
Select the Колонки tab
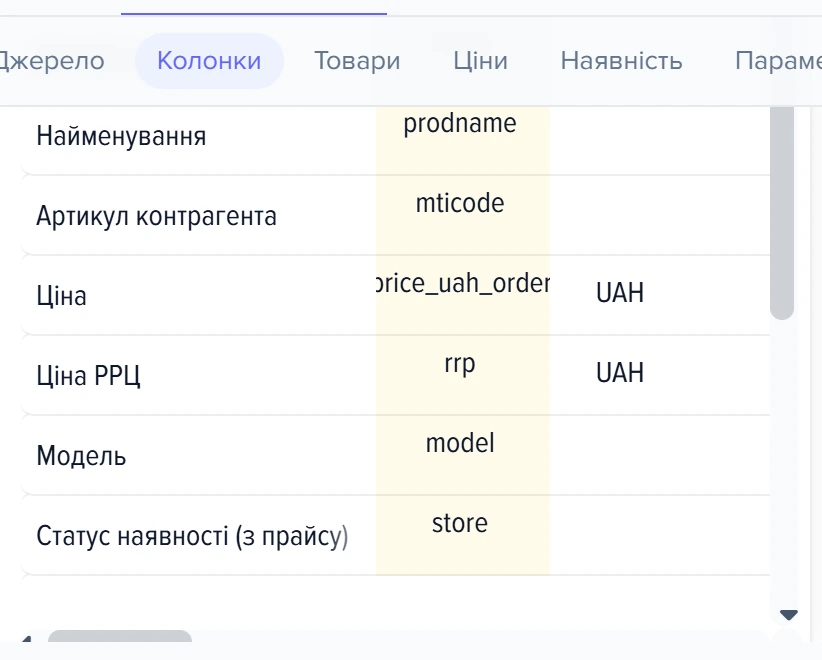[209, 61]
